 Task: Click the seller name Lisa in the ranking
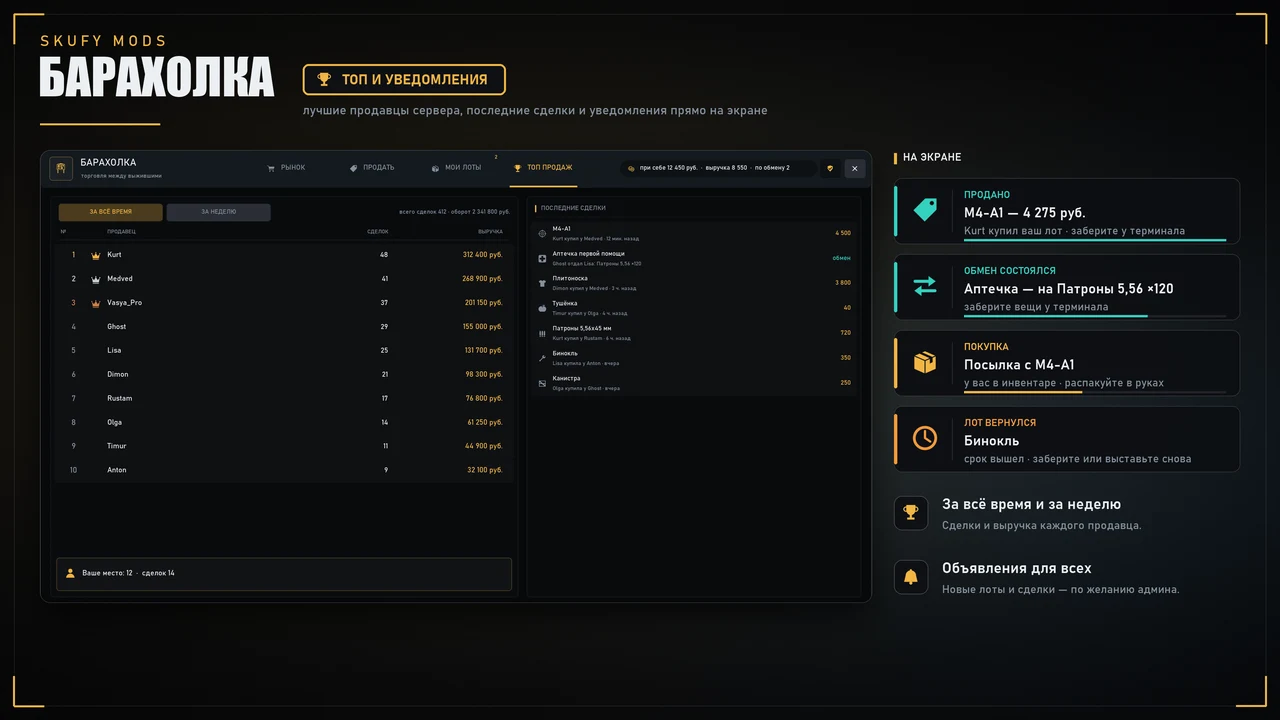[x=114, y=351]
